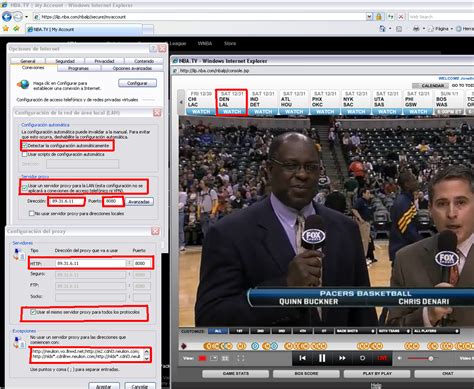The height and width of the screenshot is (389, 474).
Task: Click the exceptions list scroll up arrow
Action: click(x=147, y=351)
